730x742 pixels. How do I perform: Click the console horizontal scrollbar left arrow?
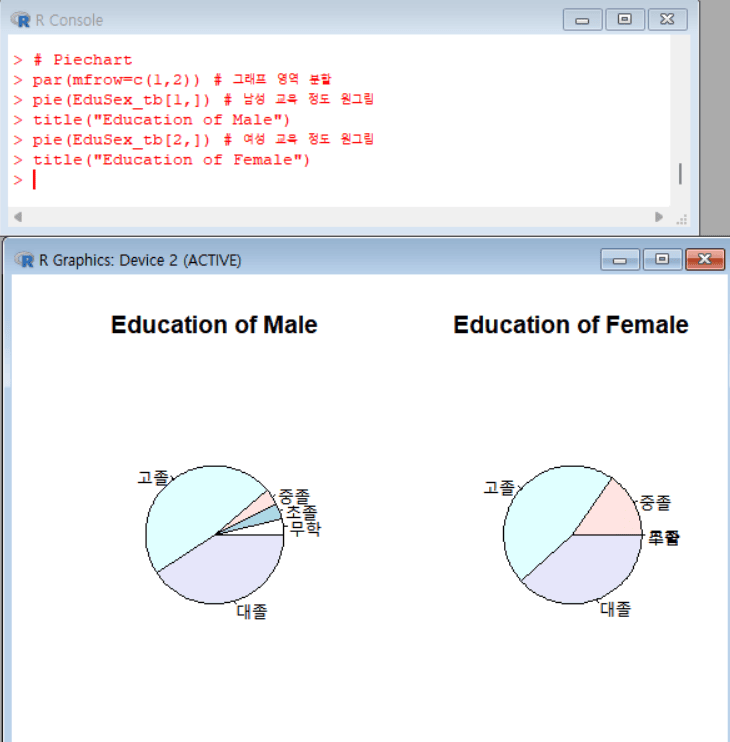(x=16, y=217)
